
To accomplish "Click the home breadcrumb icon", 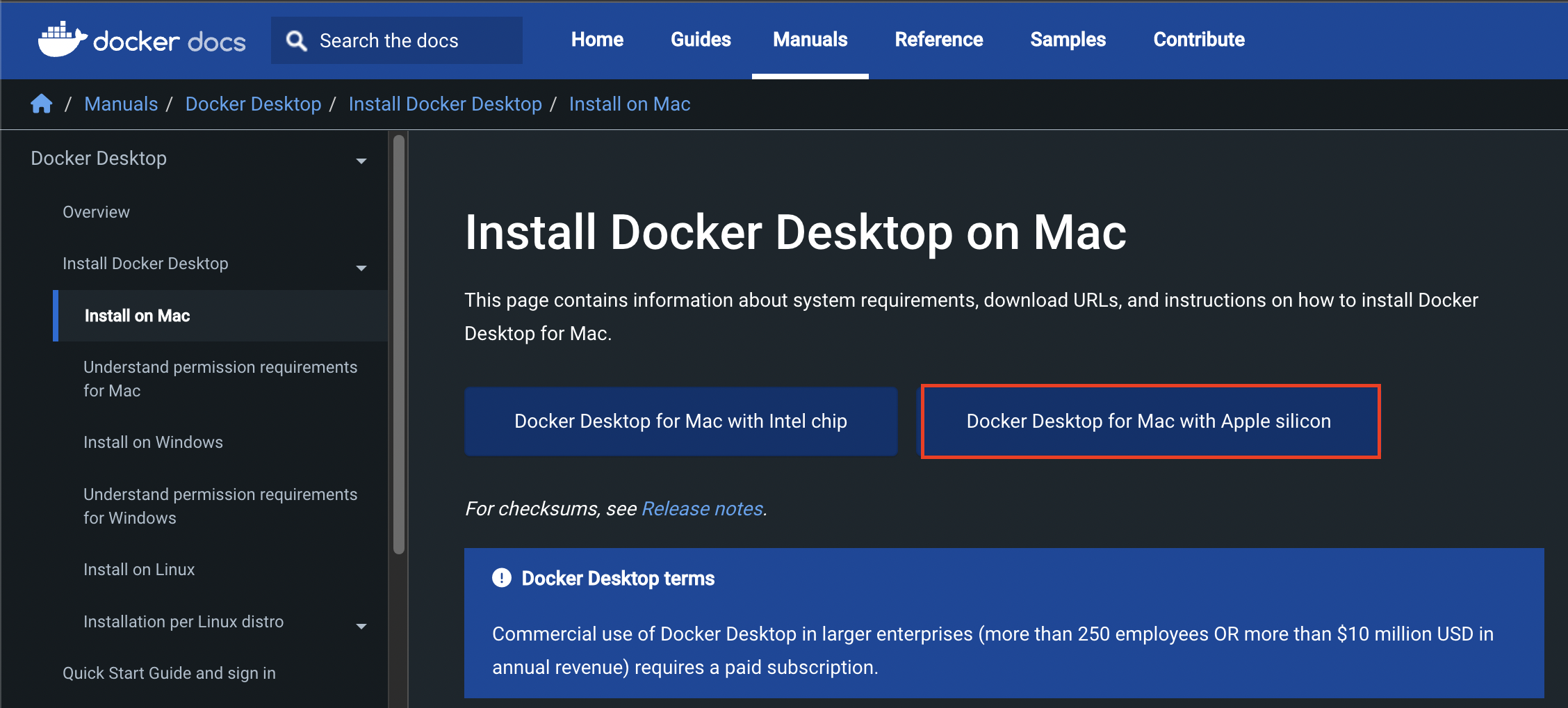I will point(42,104).
